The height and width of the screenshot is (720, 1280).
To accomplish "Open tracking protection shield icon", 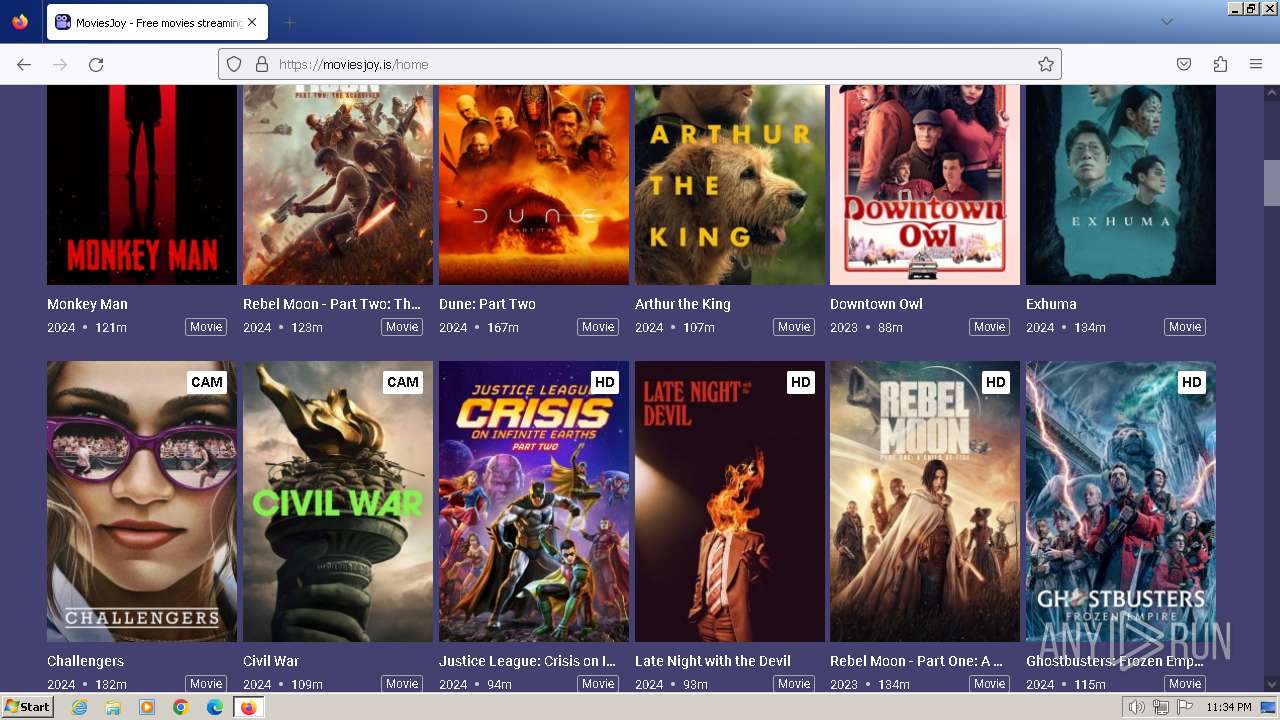I will click(234, 64).
